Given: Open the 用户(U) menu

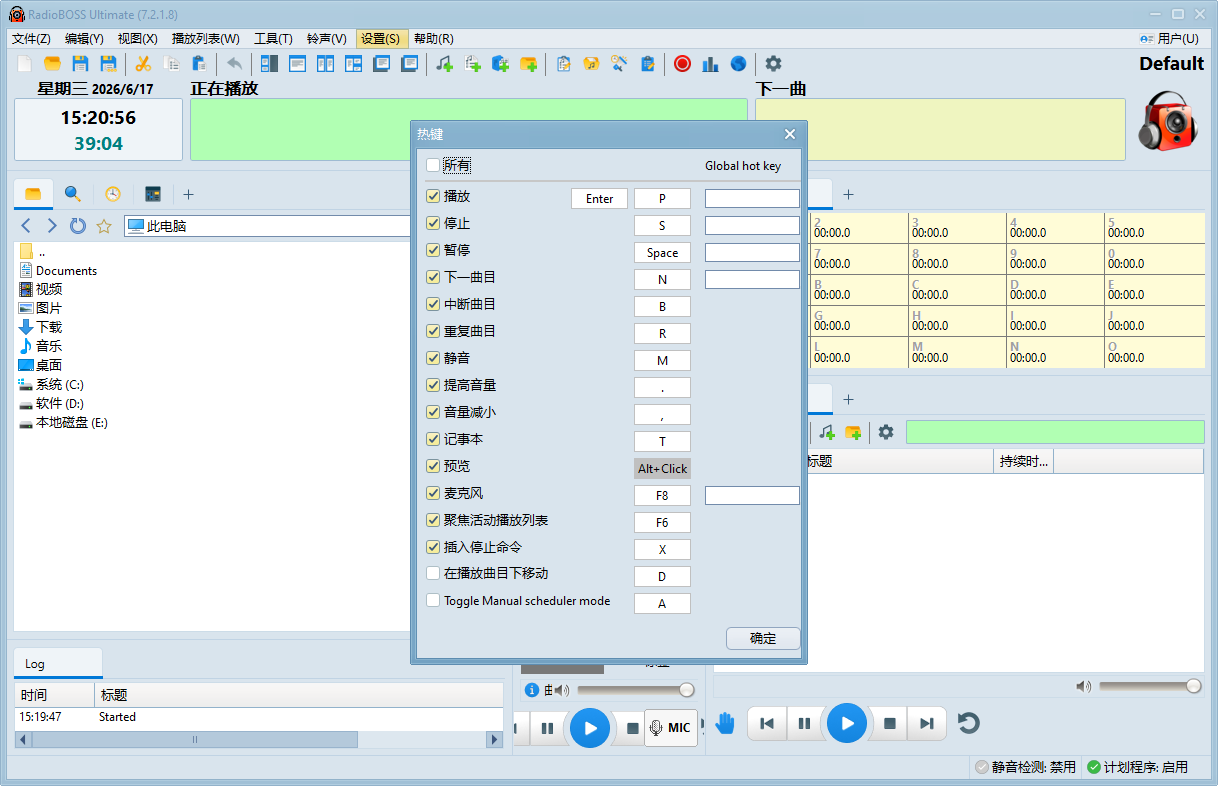Looking at the screenshot, I should 1169,38.
